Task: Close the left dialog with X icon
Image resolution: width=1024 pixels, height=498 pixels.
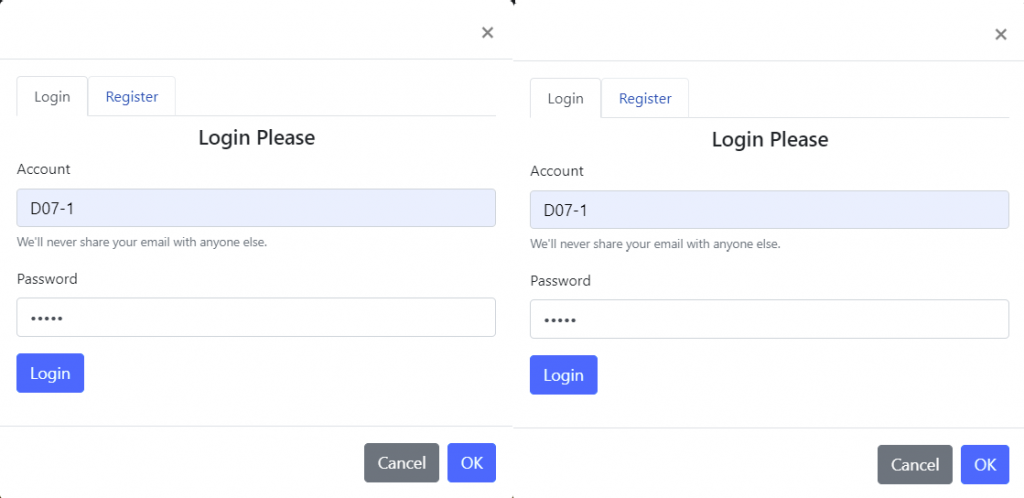Action: coord(487,32)
